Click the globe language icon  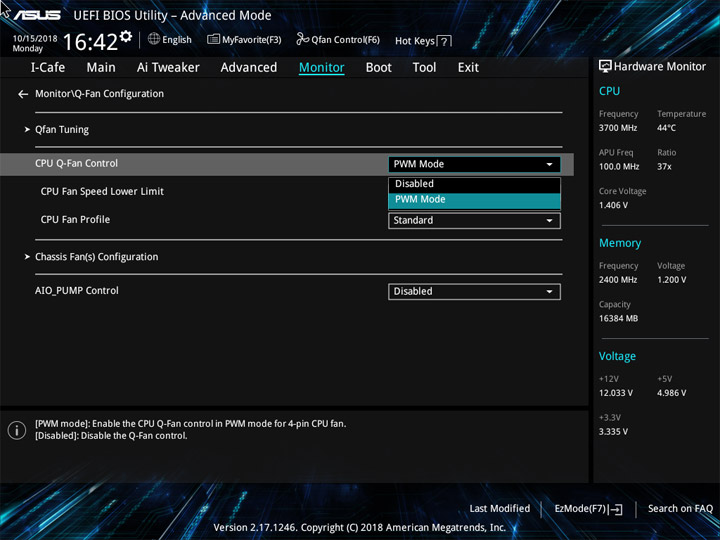coord(154,39)
